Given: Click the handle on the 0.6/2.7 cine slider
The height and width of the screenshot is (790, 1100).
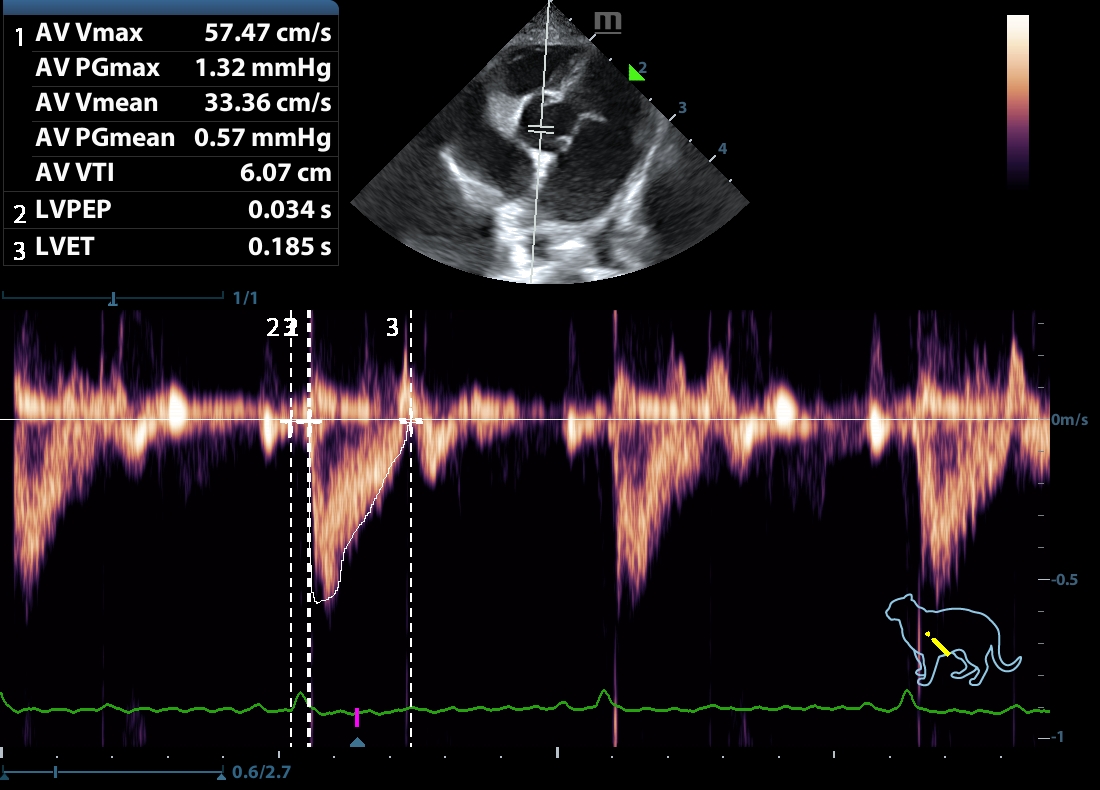Looking at the screenshot, I should (56, 773).
